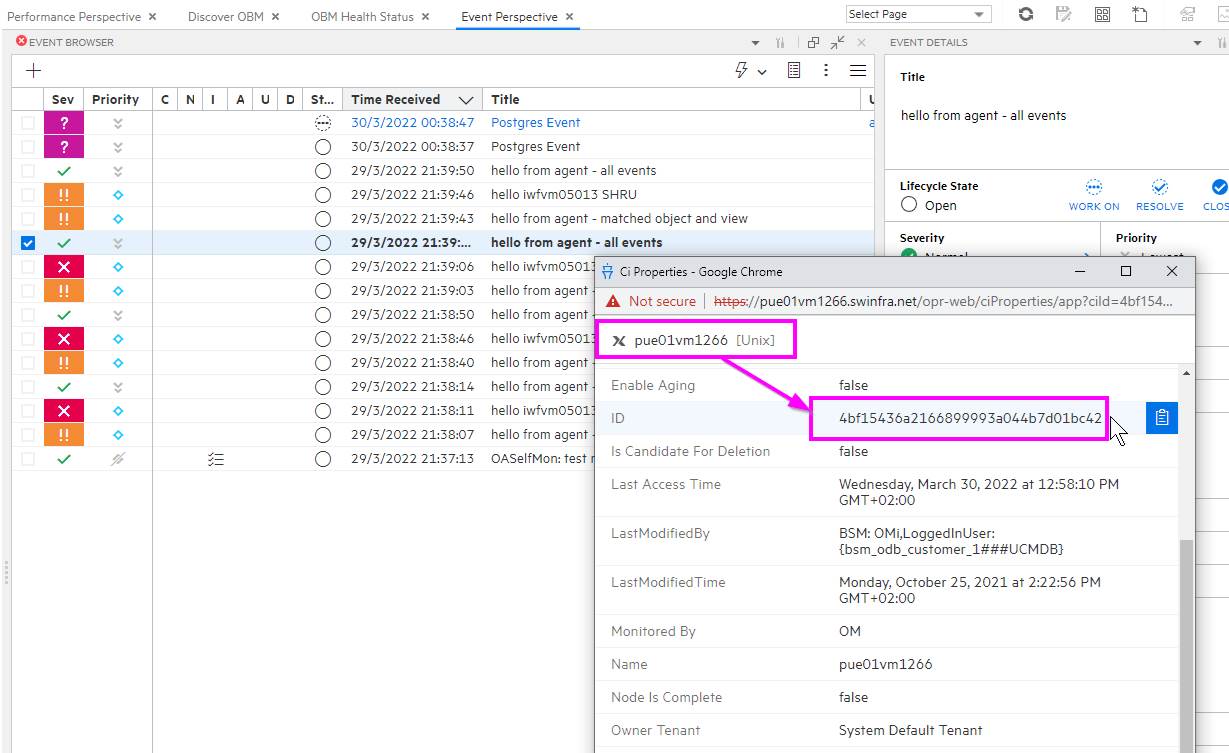Click the priority icon of the OASelfMon row

(118, 459)
